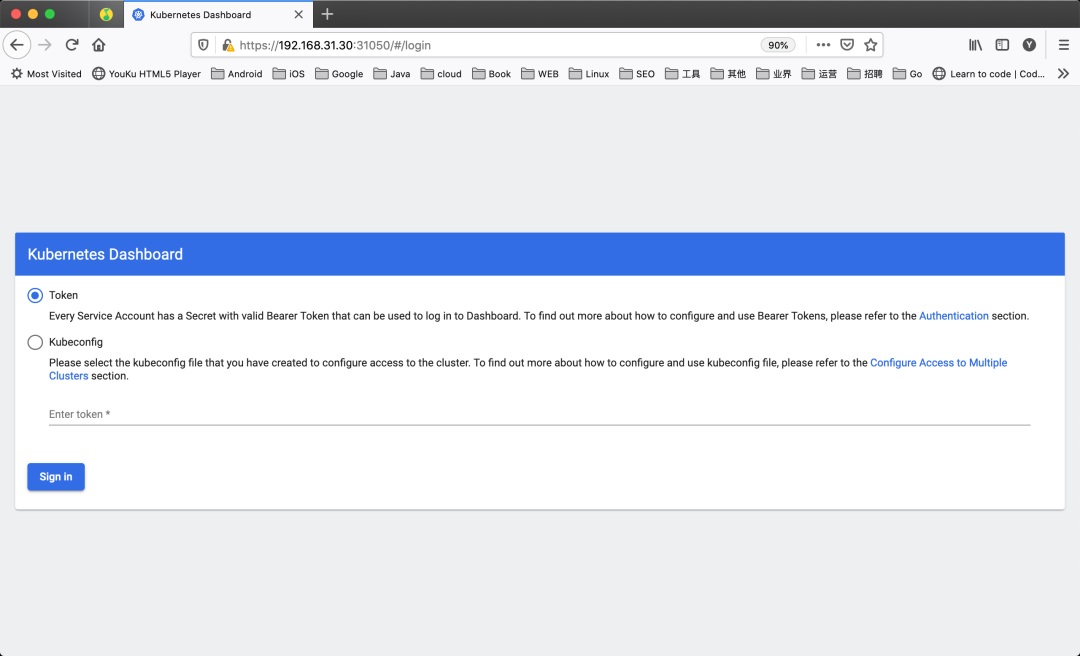
Task: Go back with the browser back arrow
Action: (17, 45)
